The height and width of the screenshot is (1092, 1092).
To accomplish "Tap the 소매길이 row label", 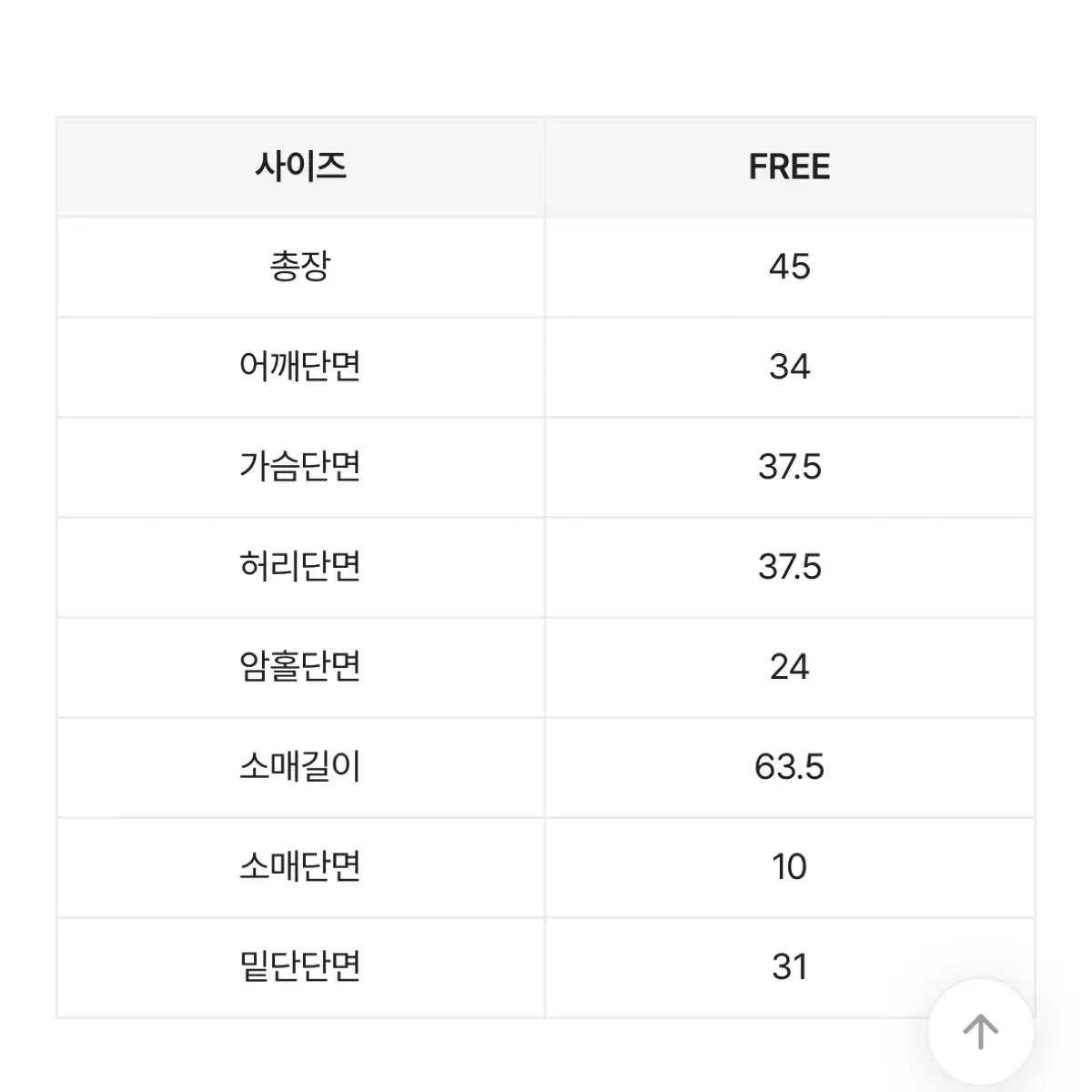I will (x=300, y=768).
